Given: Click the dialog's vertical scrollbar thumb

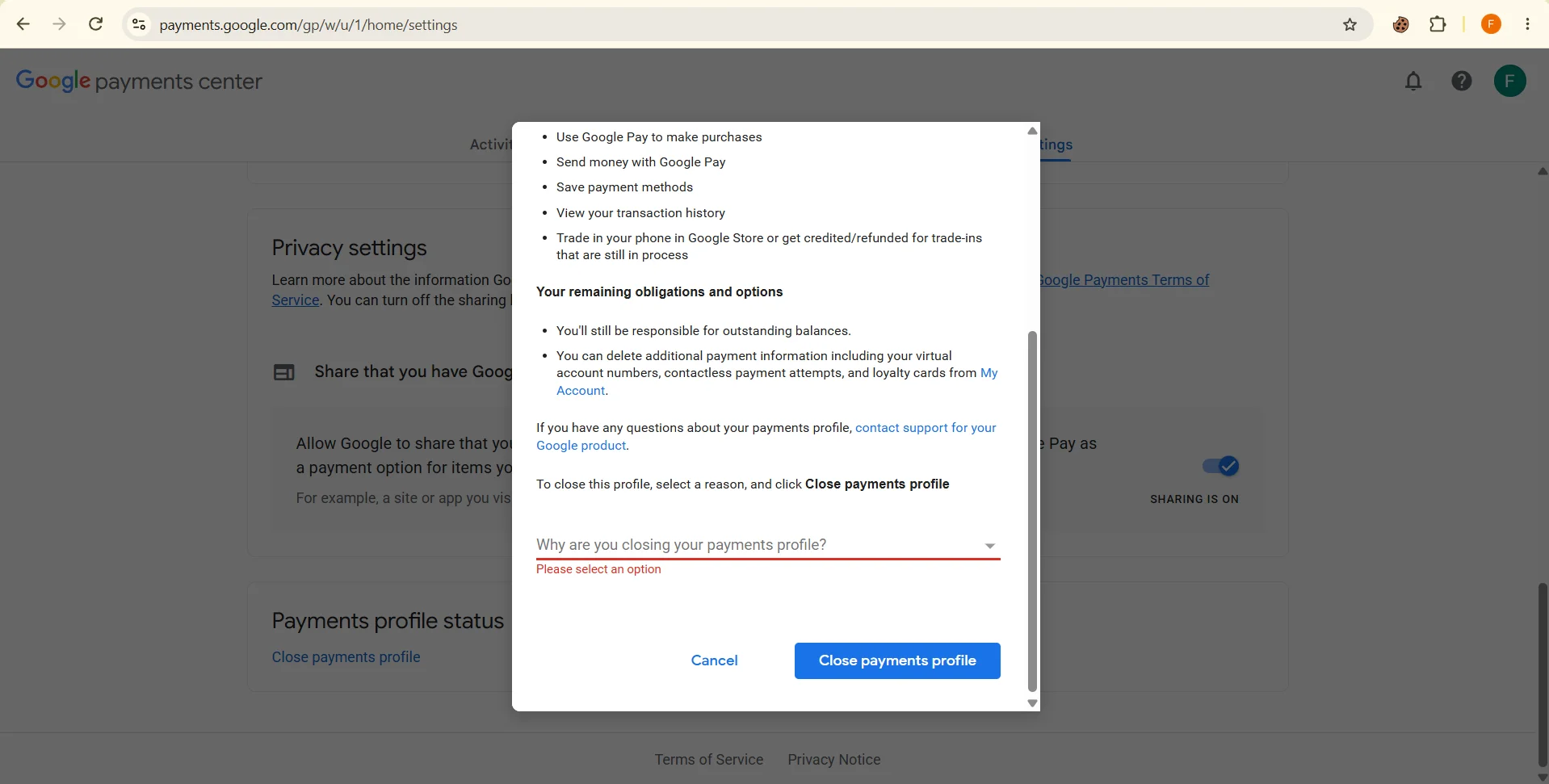Looking at the screenshot, I should pyautogui.click(x=1032, y=511).
